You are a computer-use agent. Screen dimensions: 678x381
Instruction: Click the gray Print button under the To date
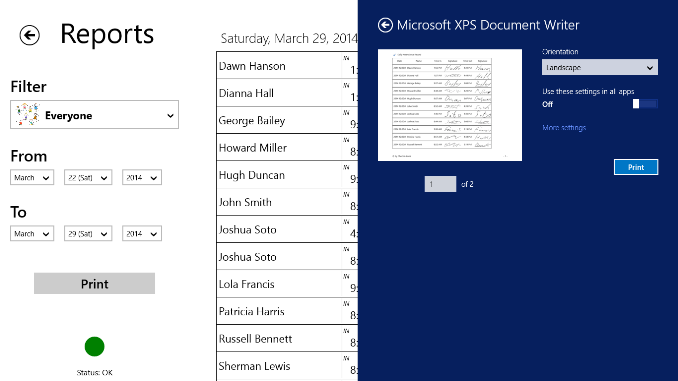tap(94, 284)
